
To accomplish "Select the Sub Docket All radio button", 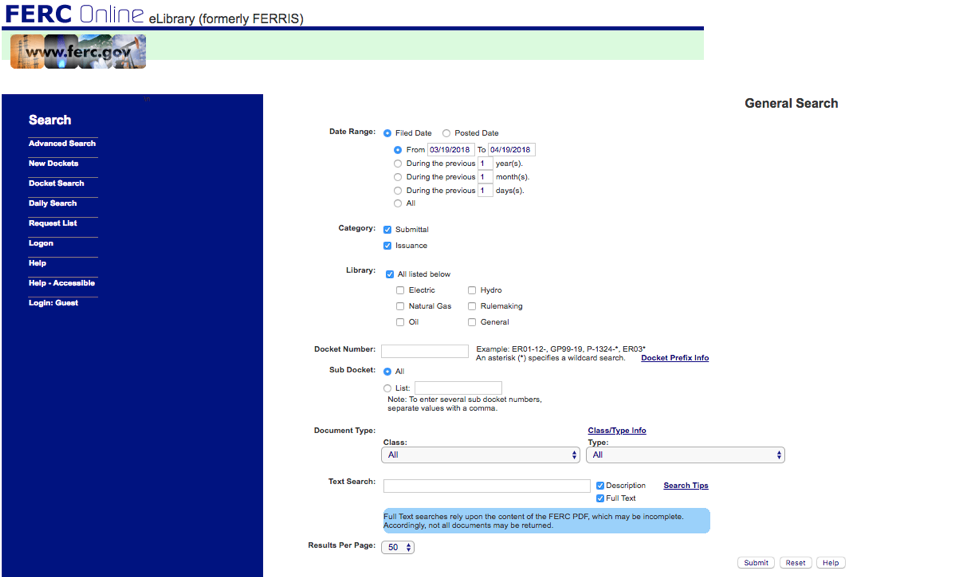I will pos(388,371).
